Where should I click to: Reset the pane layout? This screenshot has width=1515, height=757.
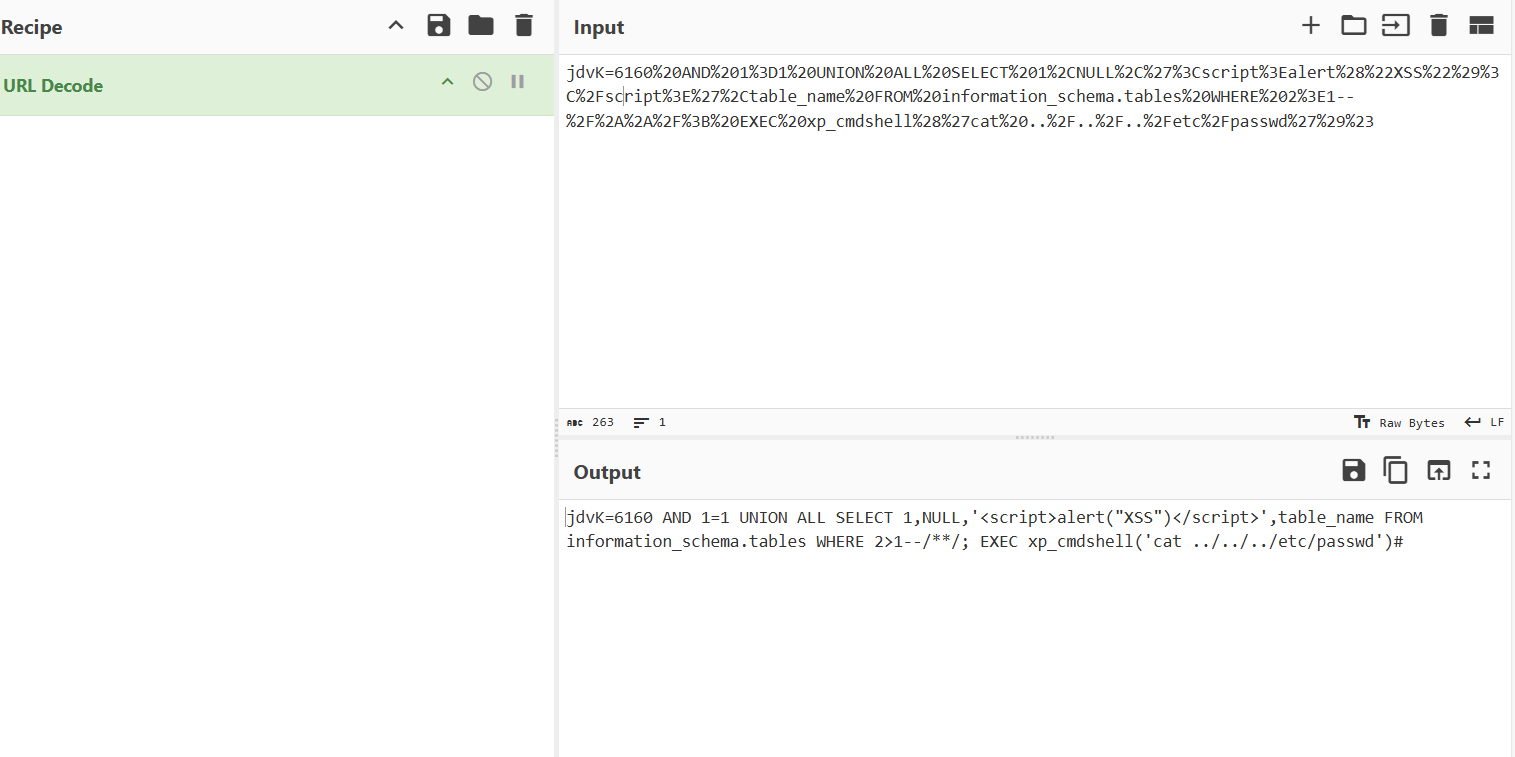(x=1481, y=26)
